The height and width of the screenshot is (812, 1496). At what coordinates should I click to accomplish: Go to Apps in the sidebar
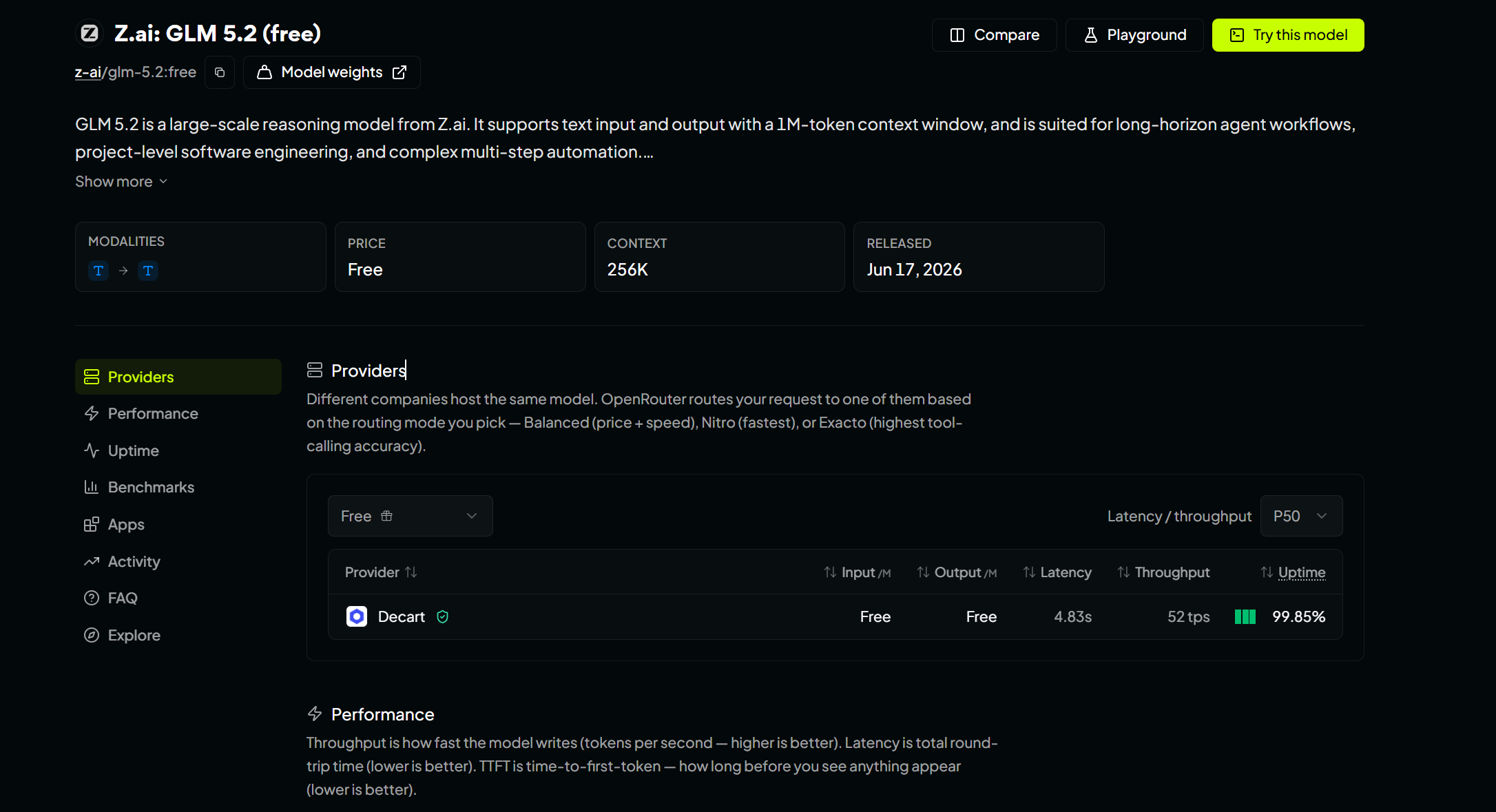pos(178,524)
